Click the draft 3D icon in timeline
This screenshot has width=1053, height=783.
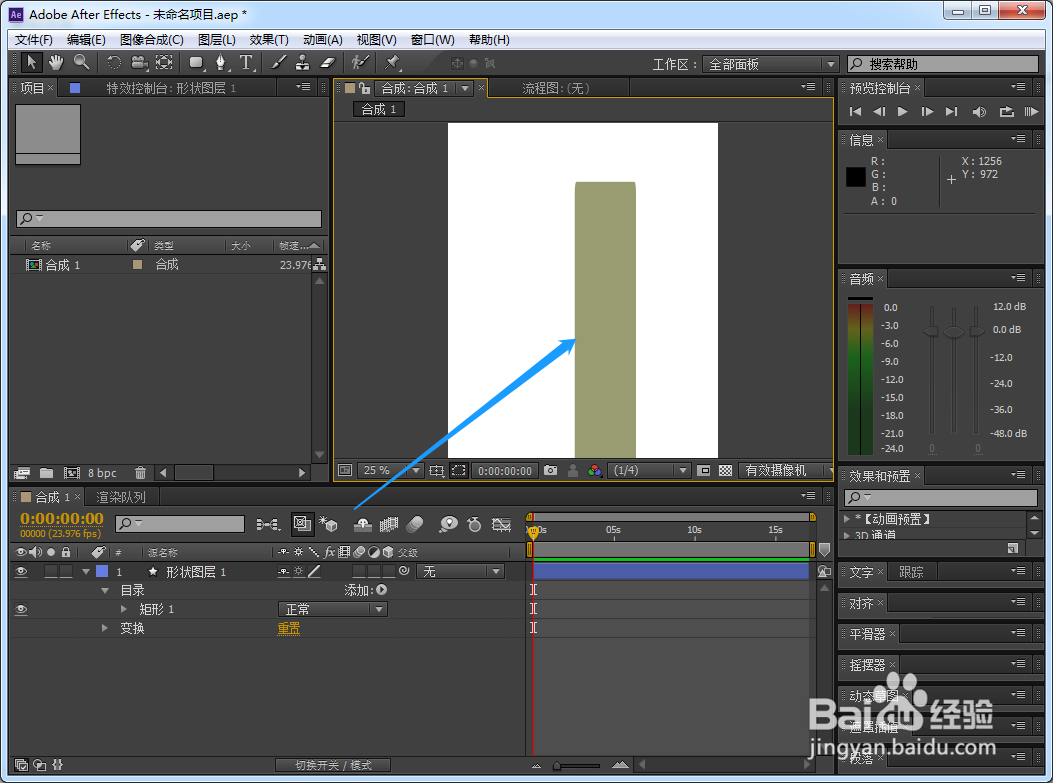[328, 524]
